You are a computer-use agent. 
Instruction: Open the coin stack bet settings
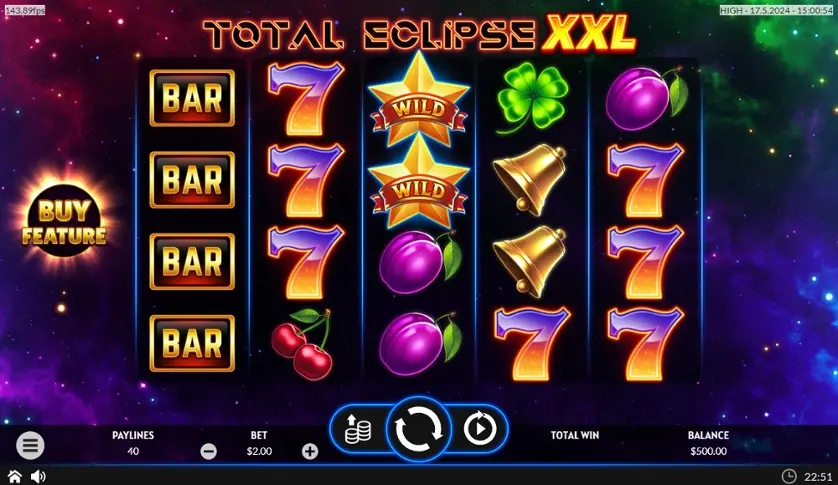[358, 429]
